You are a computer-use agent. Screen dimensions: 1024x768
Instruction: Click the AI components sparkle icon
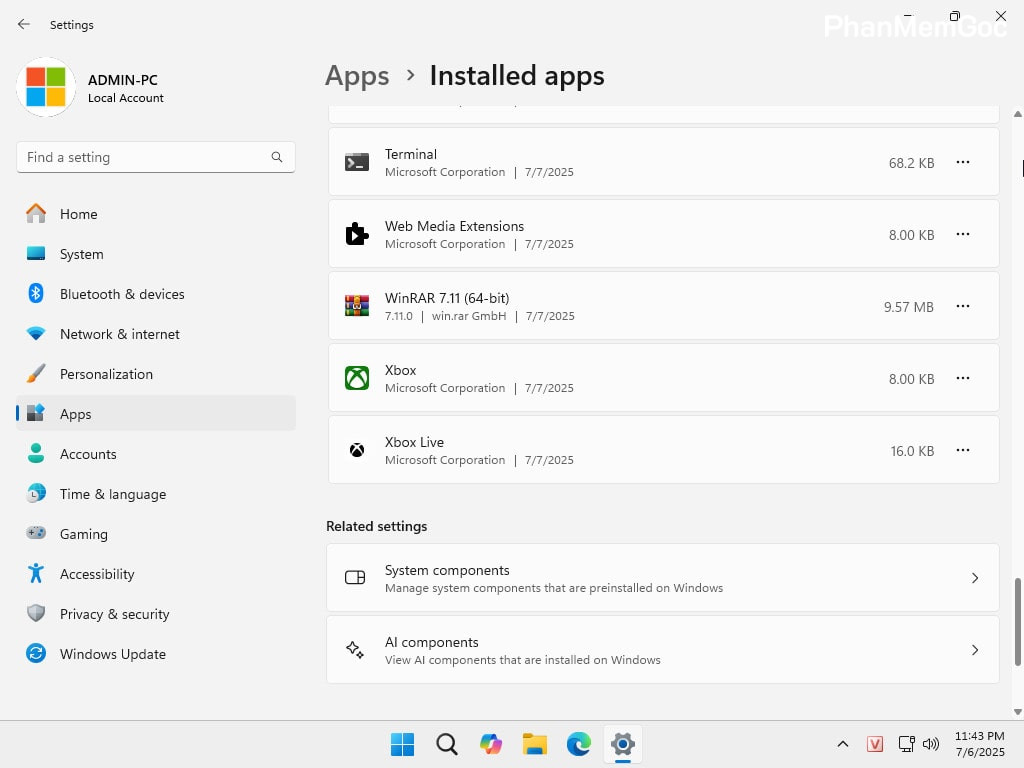355,649
